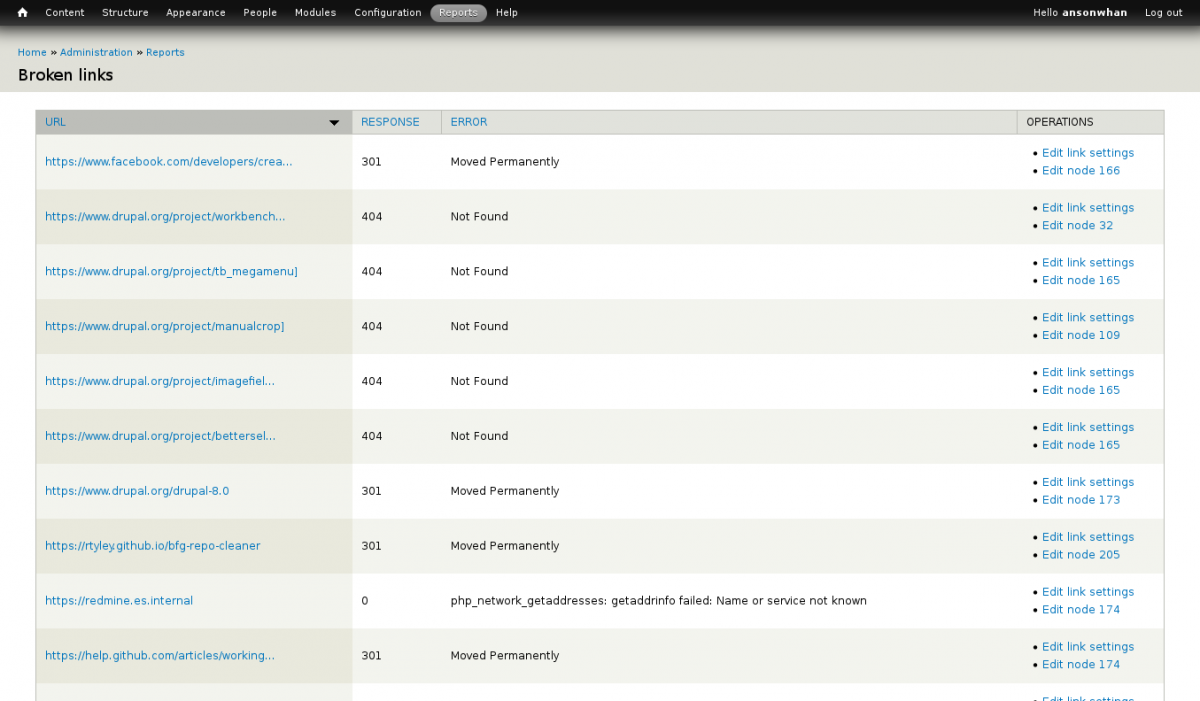Image resolution: width=1200 pixels, height=701 pixels.
Task: Click Edit node 205
Action: (1081, 556)
